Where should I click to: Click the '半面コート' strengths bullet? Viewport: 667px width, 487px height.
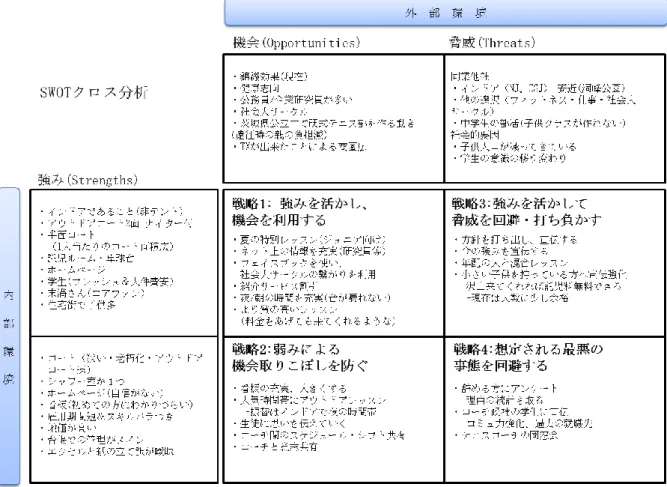coord(68,235)
